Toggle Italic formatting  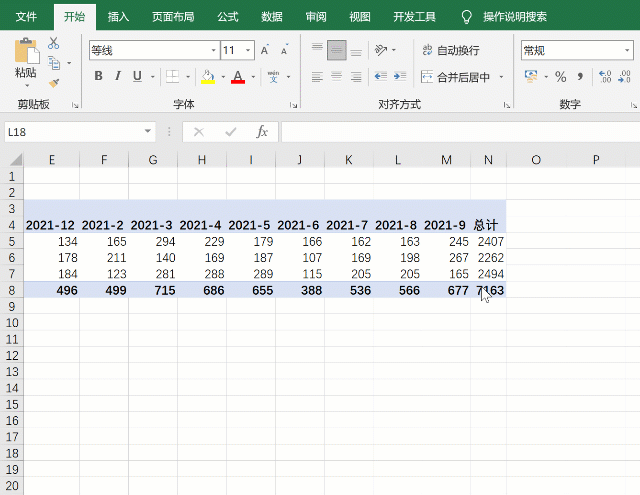tap(118, 77)
